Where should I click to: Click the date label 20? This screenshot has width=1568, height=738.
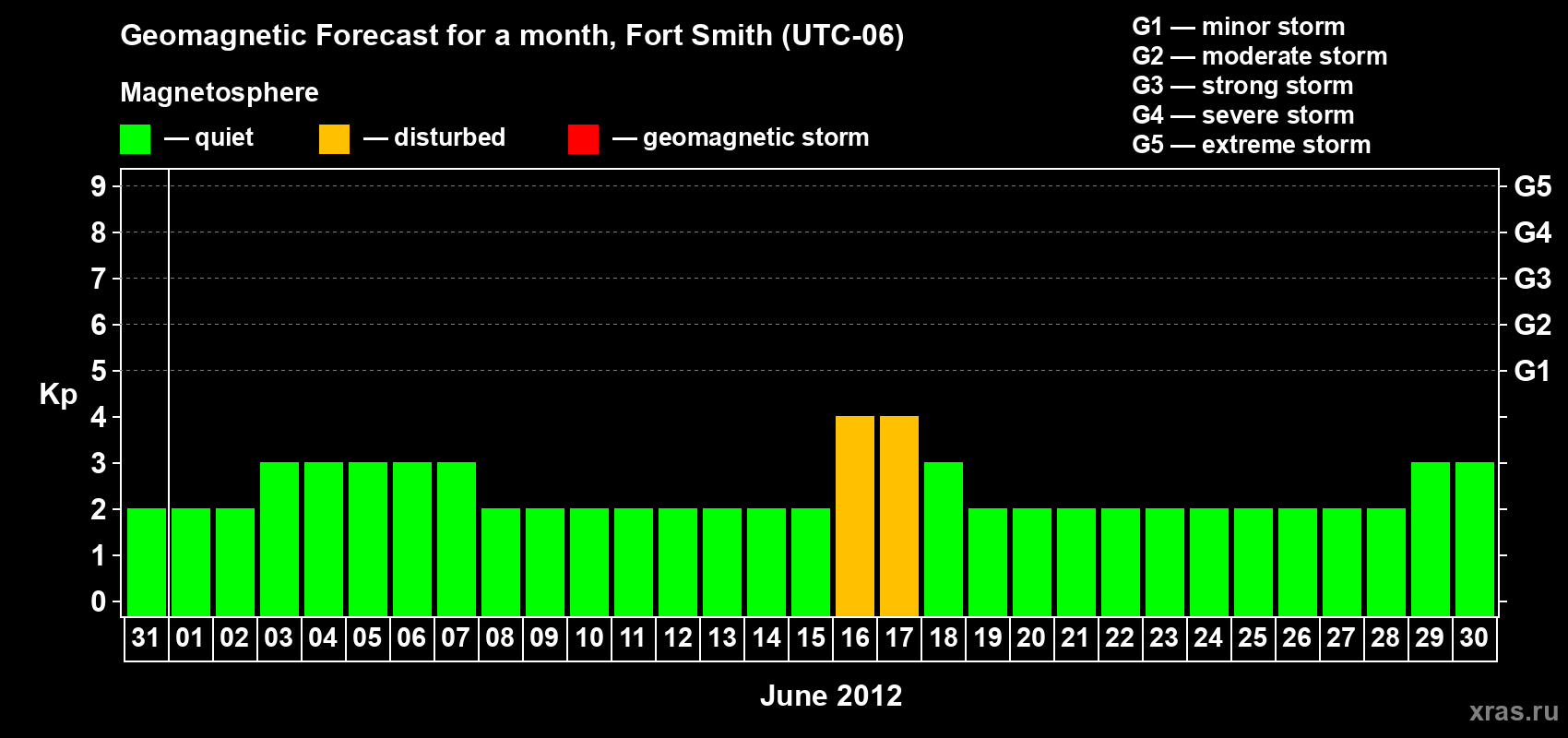click(1031, 637)
